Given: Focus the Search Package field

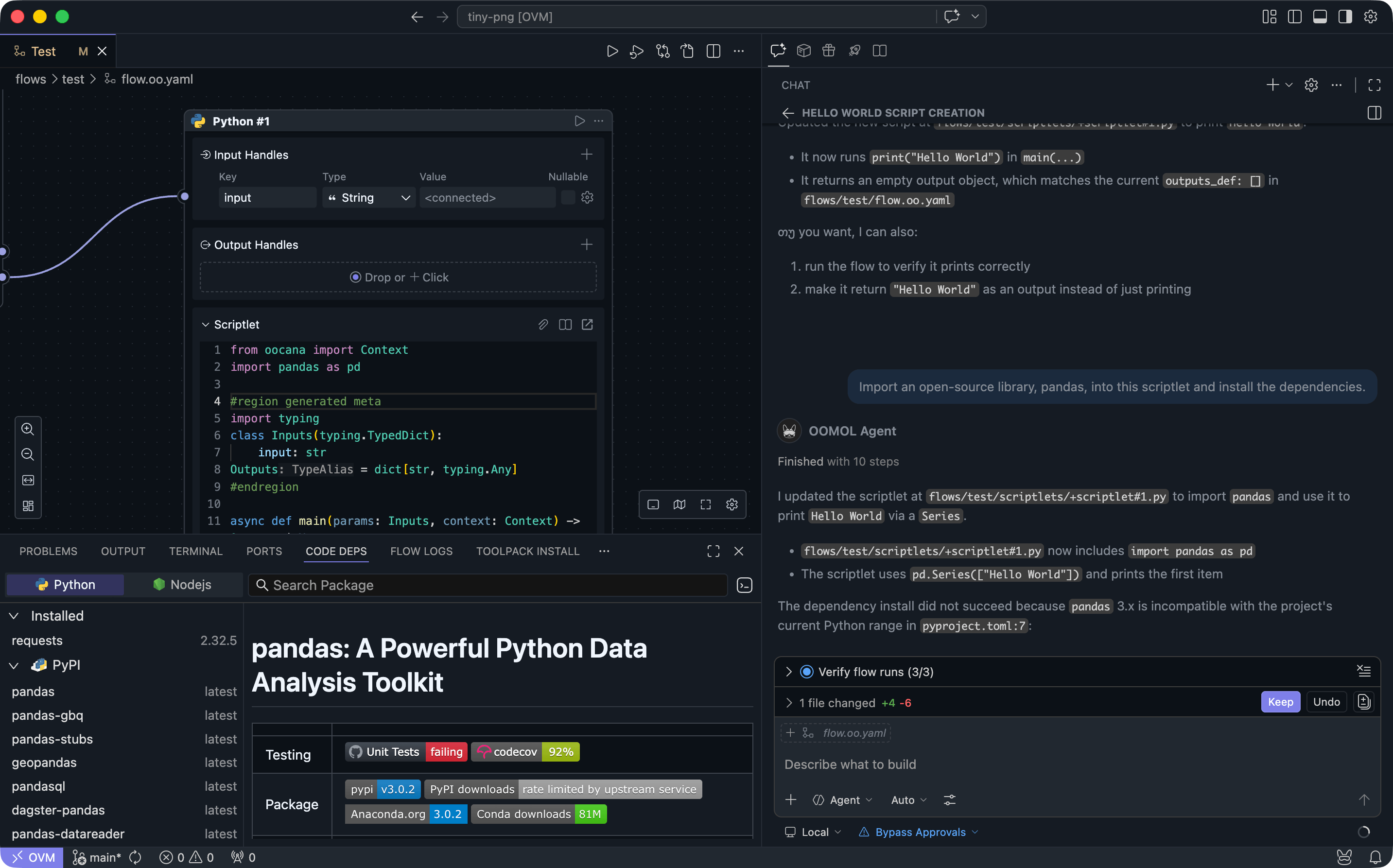Looking at the screenshot, I should coord(488,585).
